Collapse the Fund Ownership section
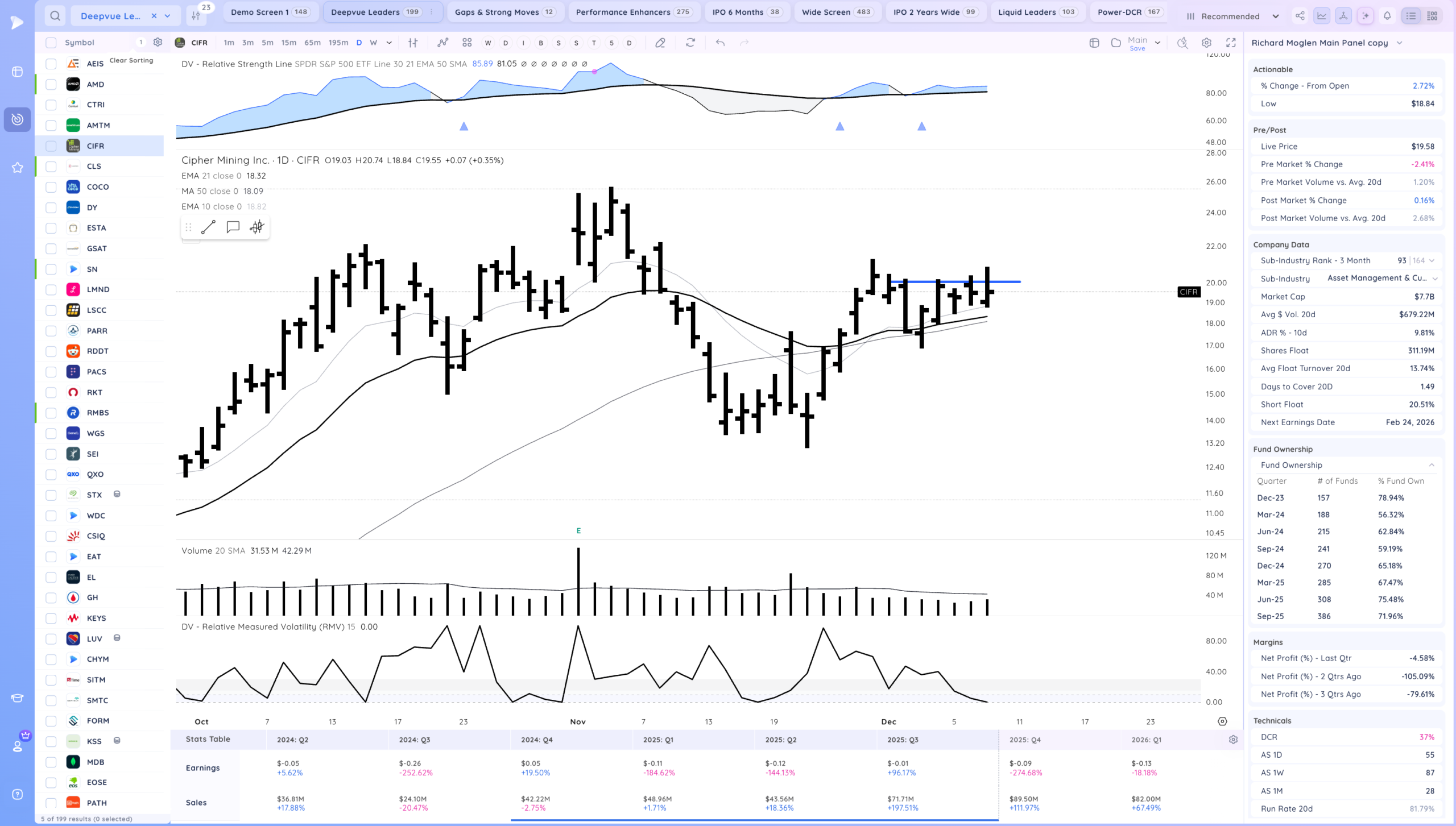This screenshot has width=1456, height=826. [x=1432, y=465]
